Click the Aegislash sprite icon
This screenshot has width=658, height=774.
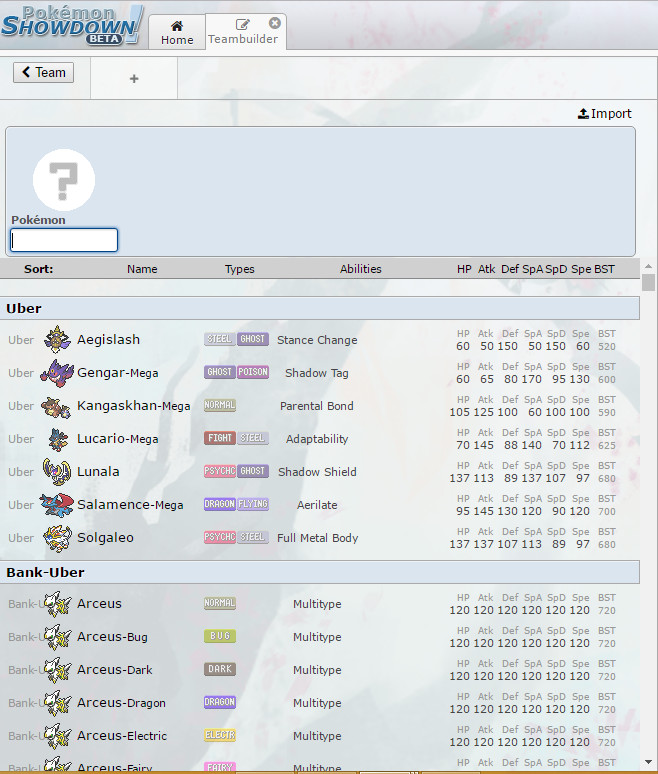click(x=58, y=340)
